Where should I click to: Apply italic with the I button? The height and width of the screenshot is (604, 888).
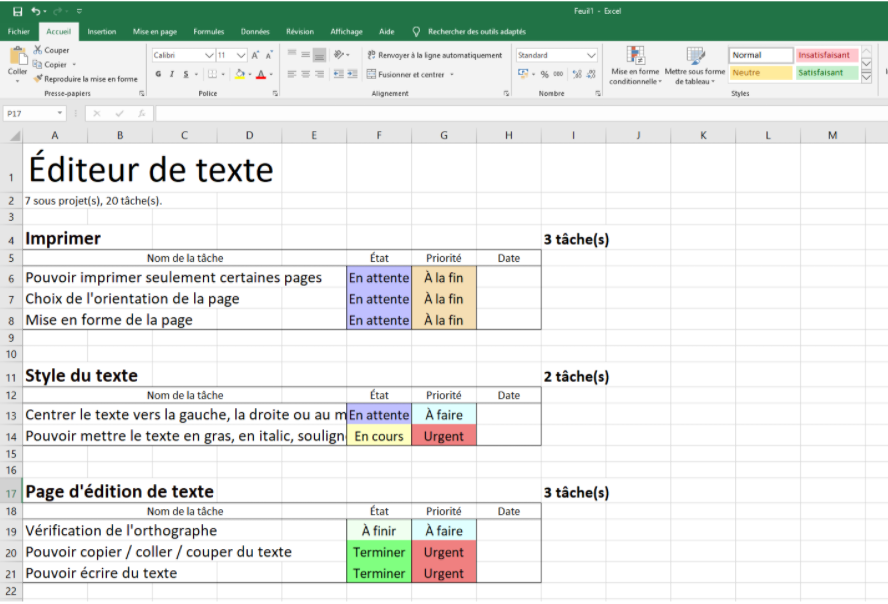172,74
